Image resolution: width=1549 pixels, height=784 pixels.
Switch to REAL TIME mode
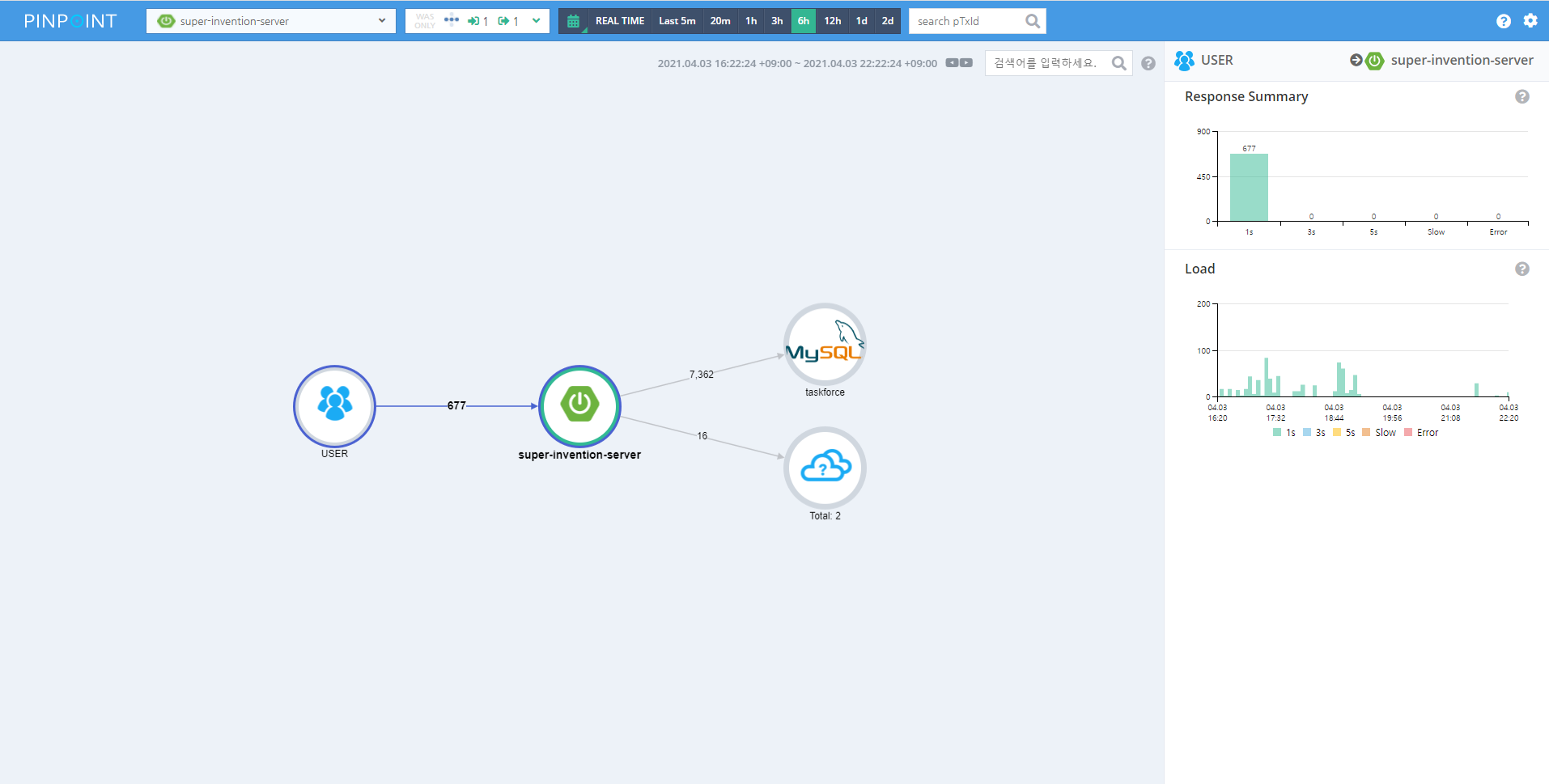[x=619, y=21]
